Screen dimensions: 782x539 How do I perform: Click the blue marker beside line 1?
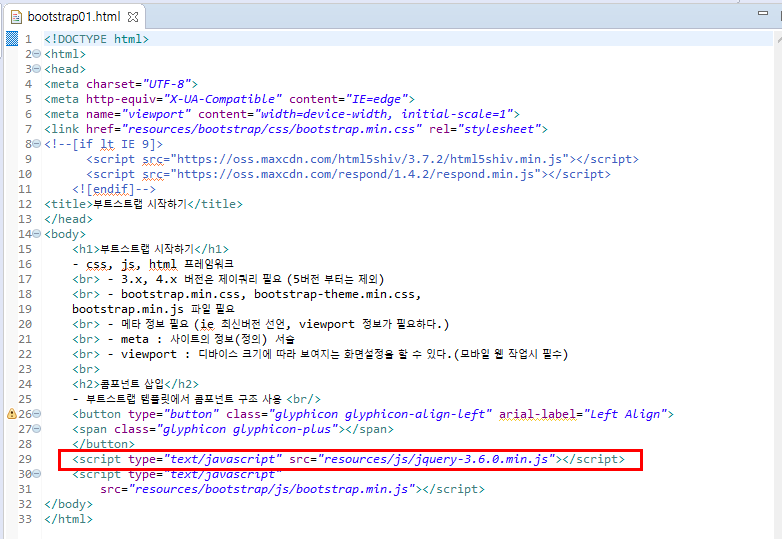tap(12, 38)
